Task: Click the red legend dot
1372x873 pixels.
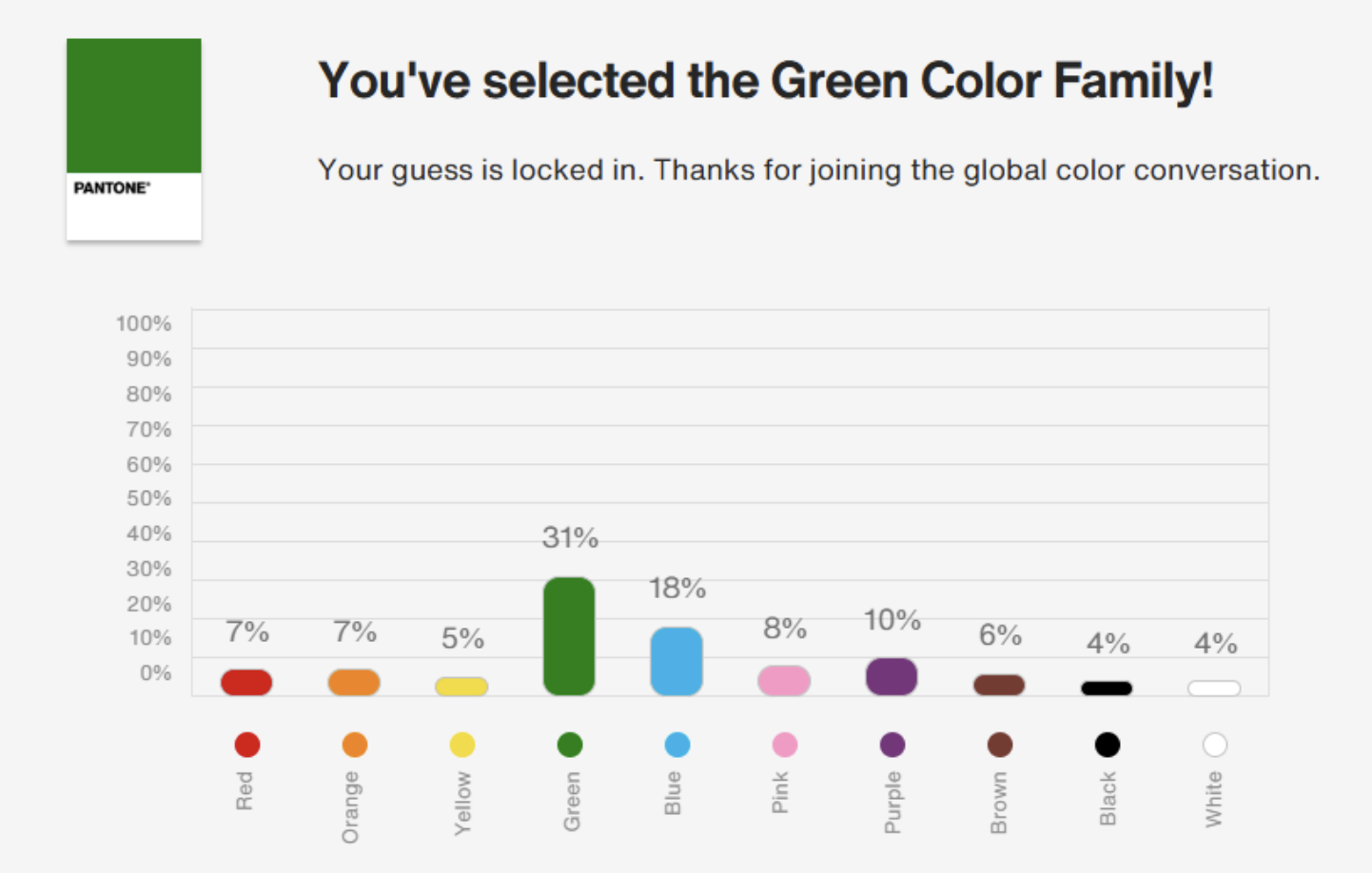Action: click(246, 745)
